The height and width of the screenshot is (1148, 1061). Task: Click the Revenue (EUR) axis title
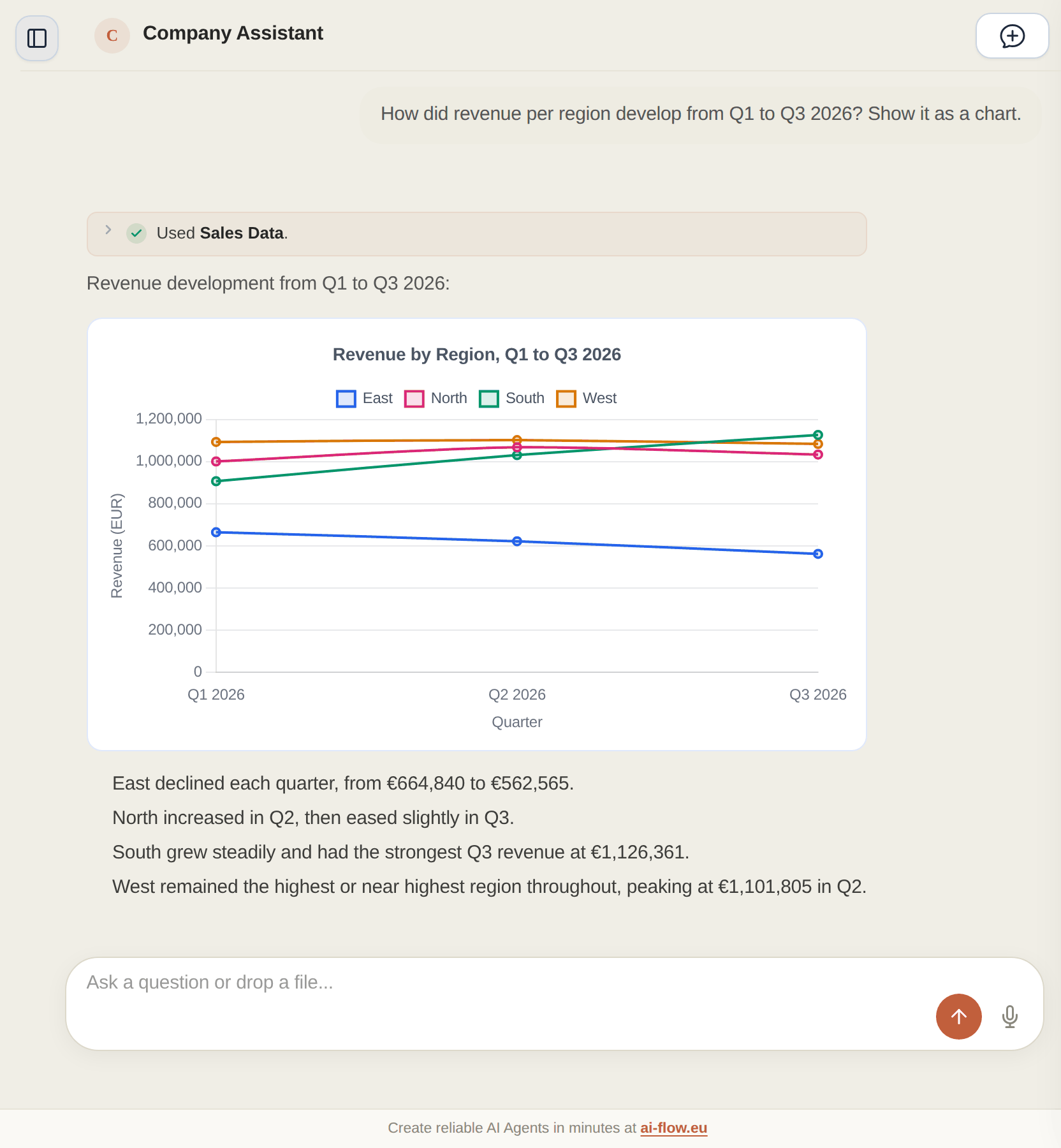pyautogui.click(x=117, y=546)
